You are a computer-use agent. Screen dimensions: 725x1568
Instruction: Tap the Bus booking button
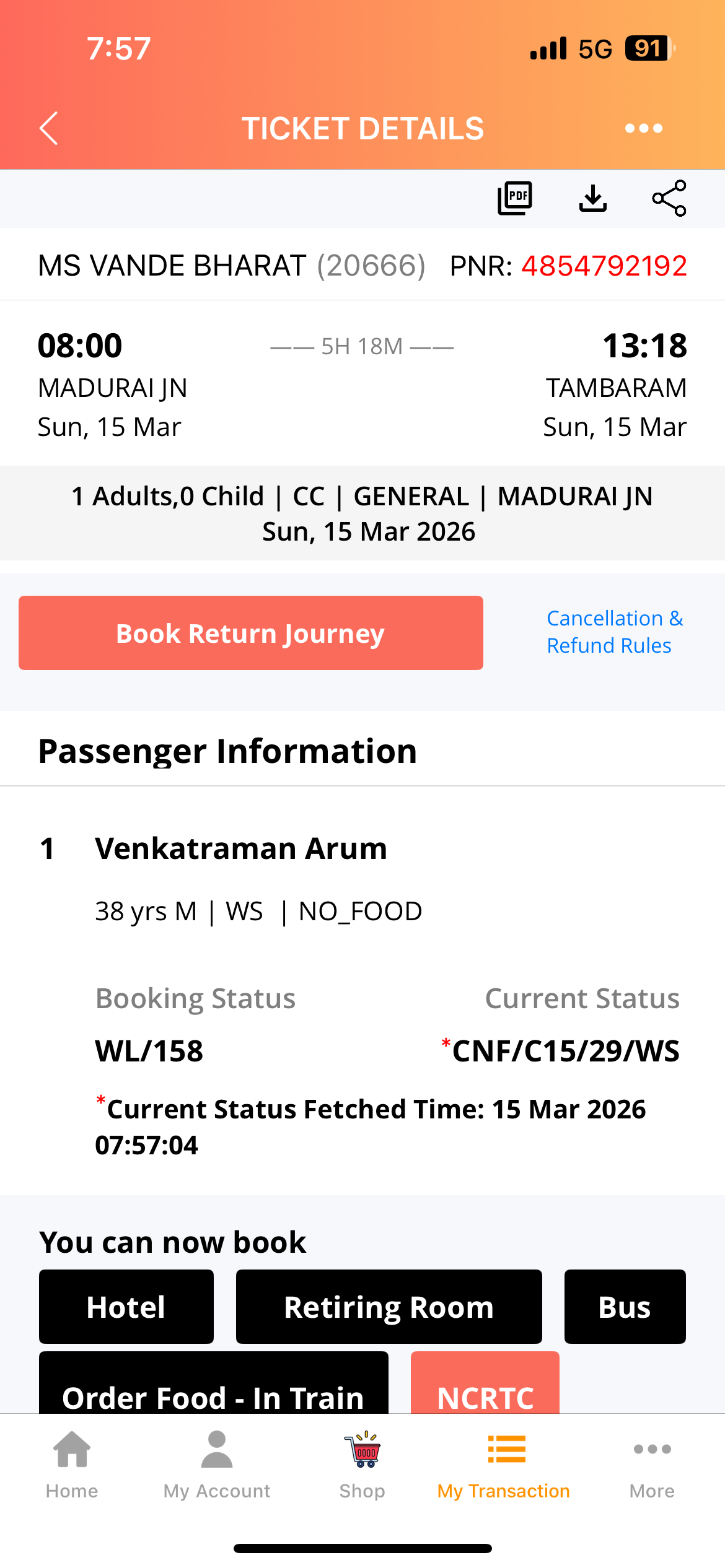pyautogui.click(x=625, y=1307)
